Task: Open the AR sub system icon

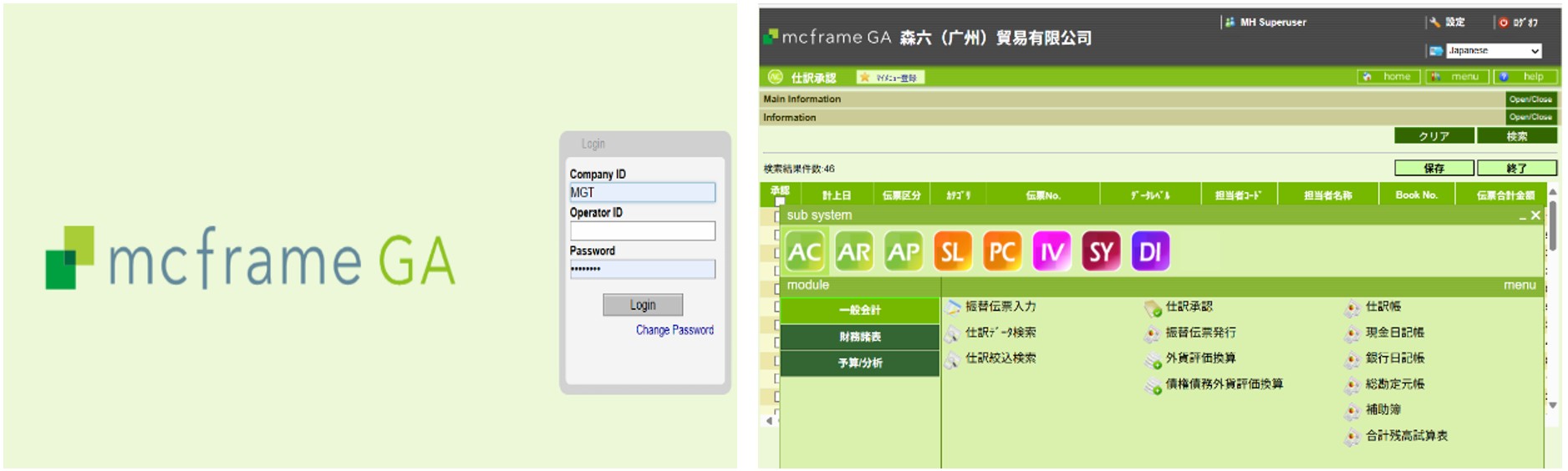Action: 854,252
